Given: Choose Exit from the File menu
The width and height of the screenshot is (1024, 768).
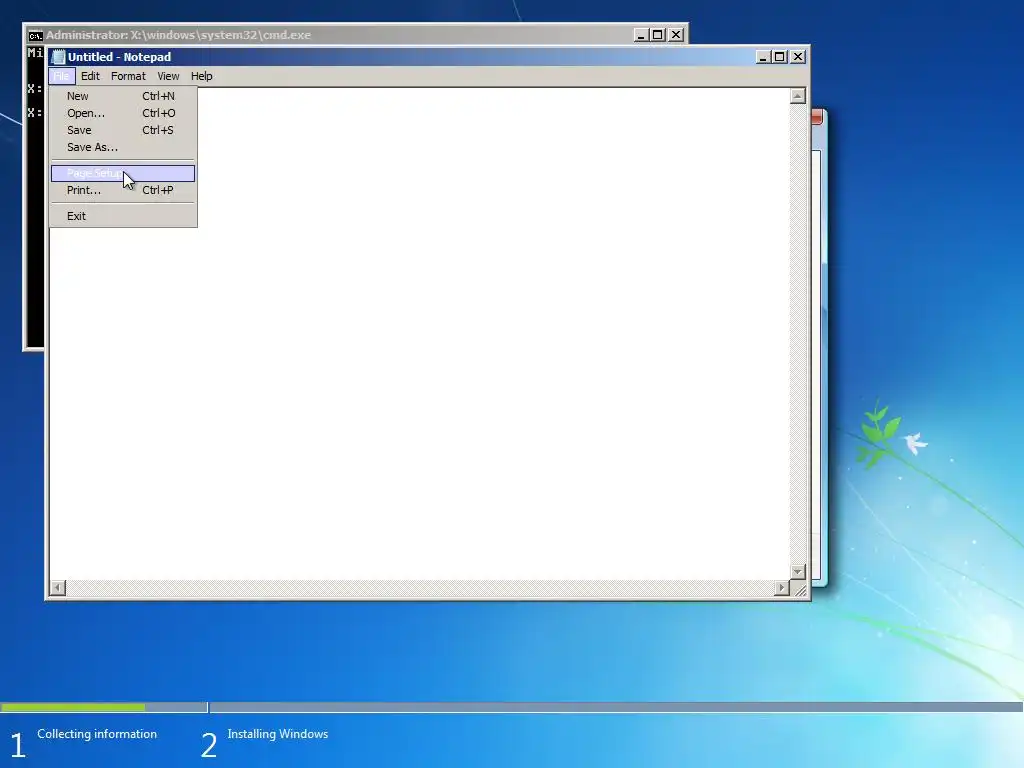Looking at the screenshot, I should (x=123, y=216).
